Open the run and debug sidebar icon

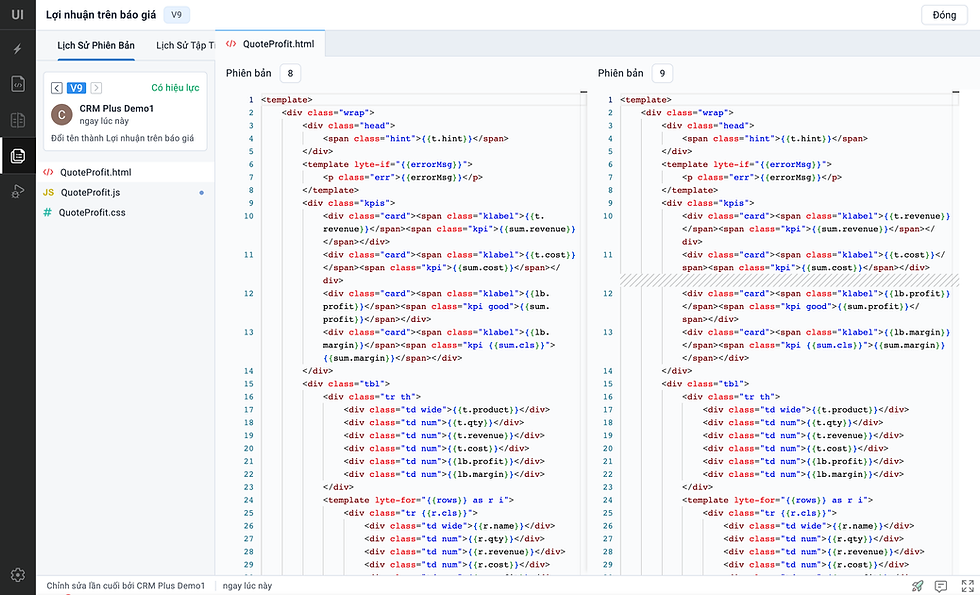(x=18, y=191)
